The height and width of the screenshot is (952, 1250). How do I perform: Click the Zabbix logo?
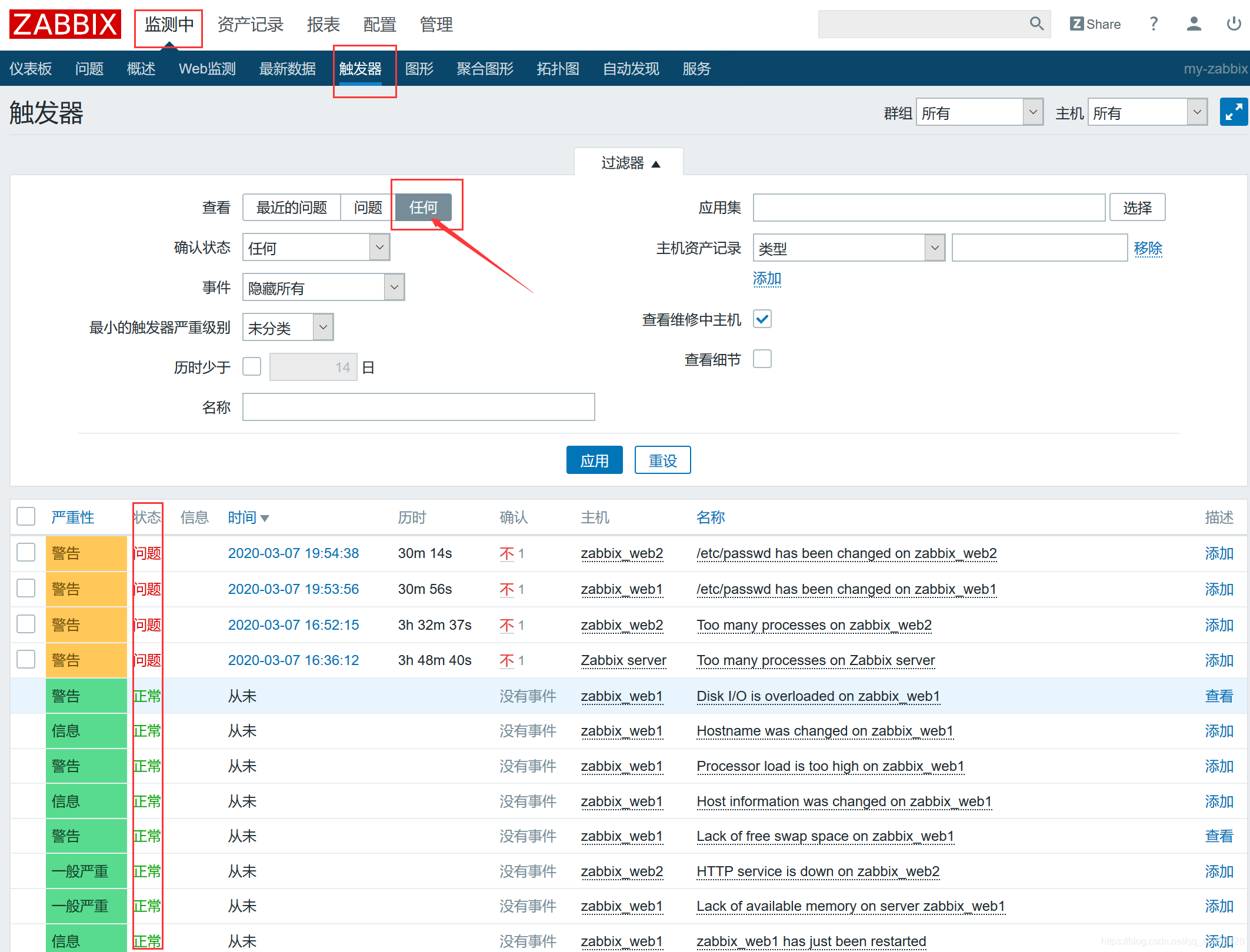[x=65, y=24]
